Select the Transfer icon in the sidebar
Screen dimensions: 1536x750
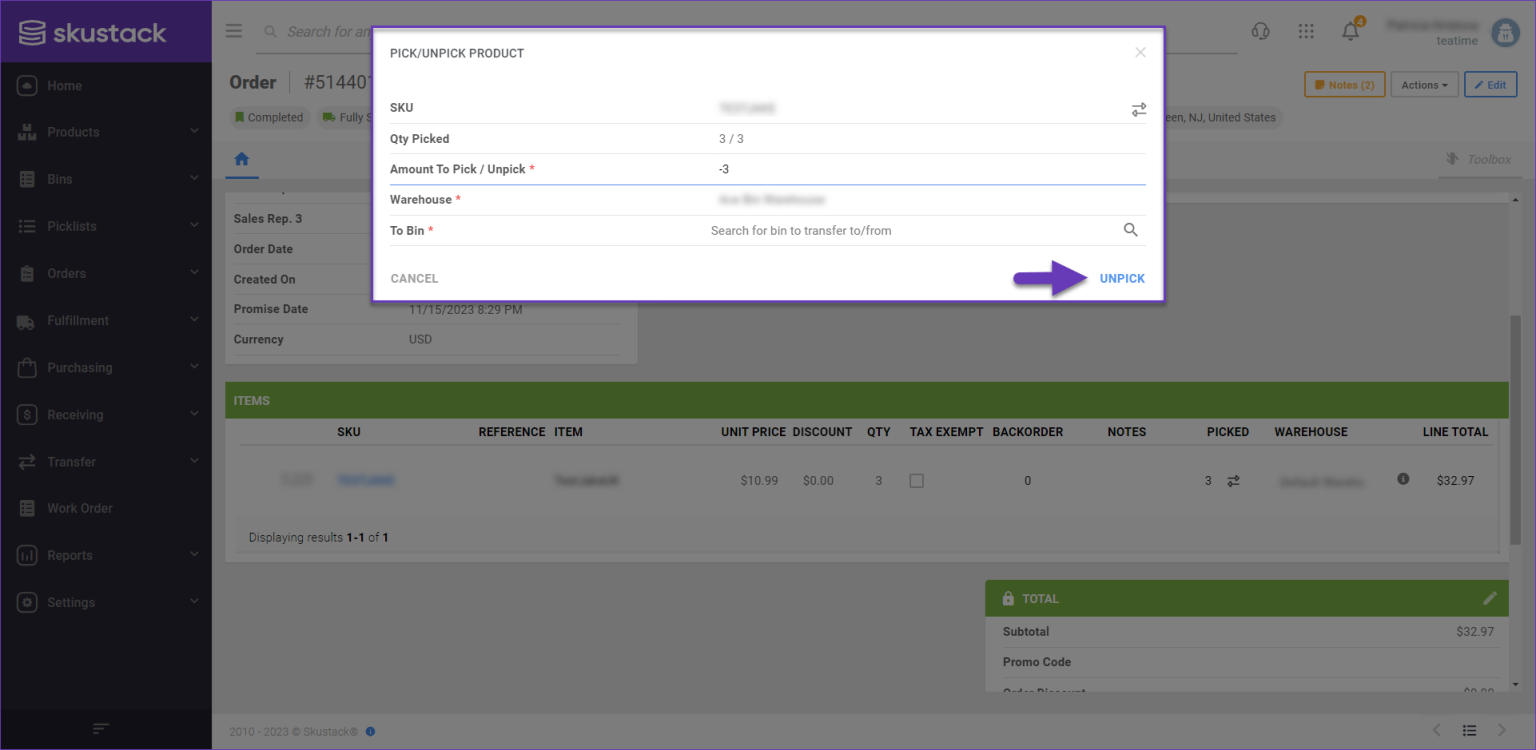(x=29, y=461)
